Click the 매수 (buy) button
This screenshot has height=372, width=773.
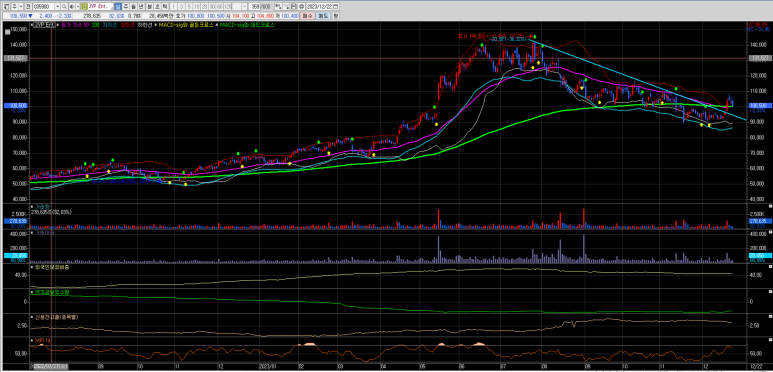307,16
